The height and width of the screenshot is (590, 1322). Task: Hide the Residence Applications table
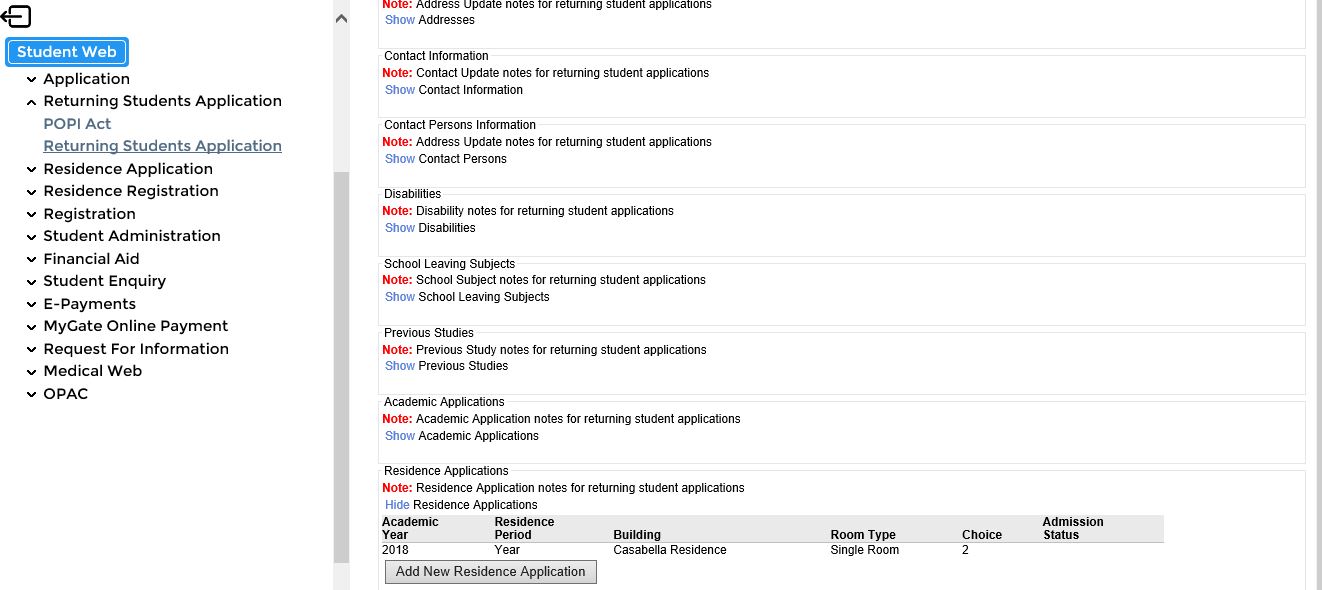point(396,504)
